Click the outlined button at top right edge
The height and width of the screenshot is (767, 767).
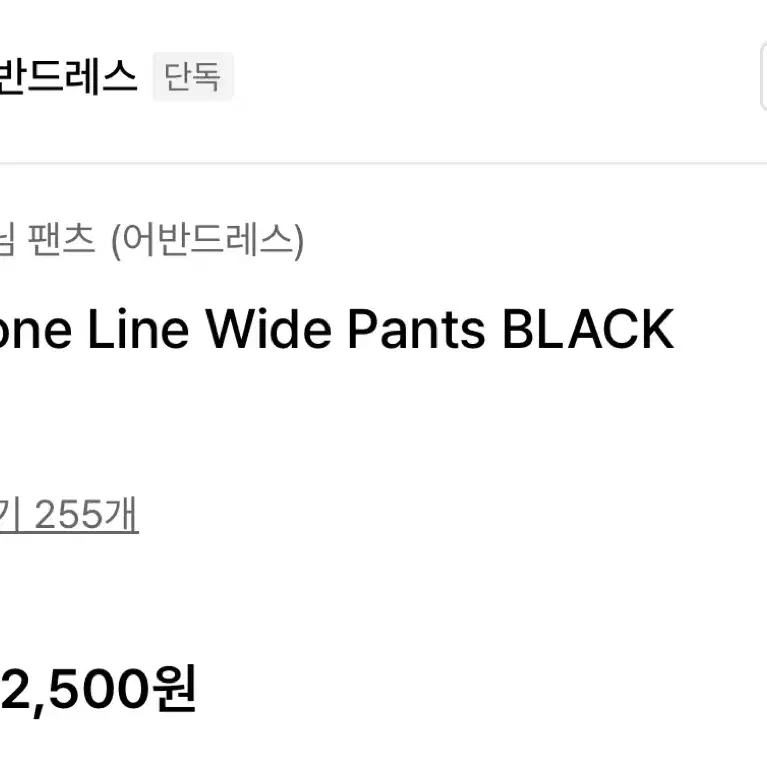point(764,77)
